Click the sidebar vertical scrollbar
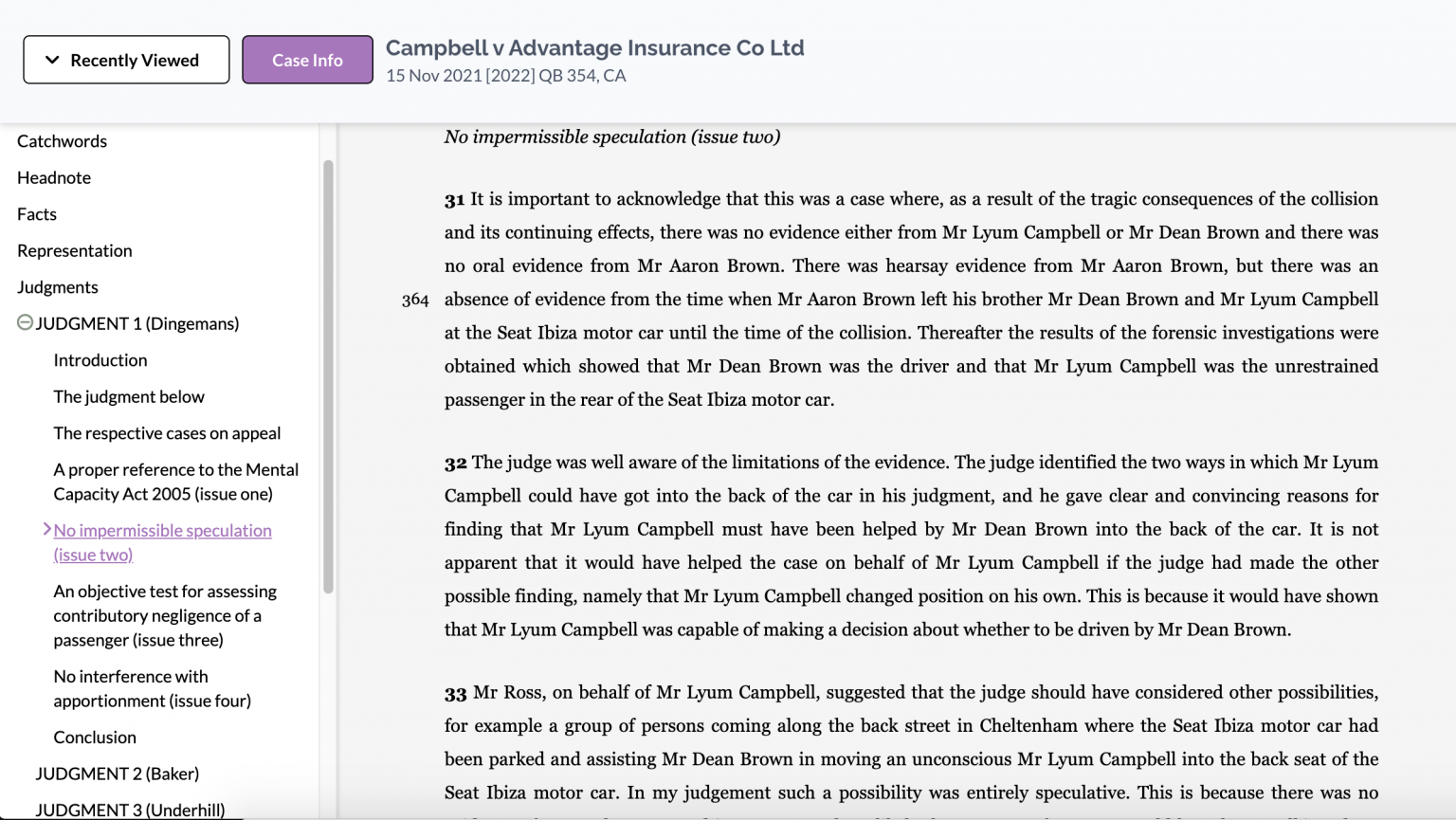The height and width of the screenshot is (820, 1456). [x=328, y=379]
